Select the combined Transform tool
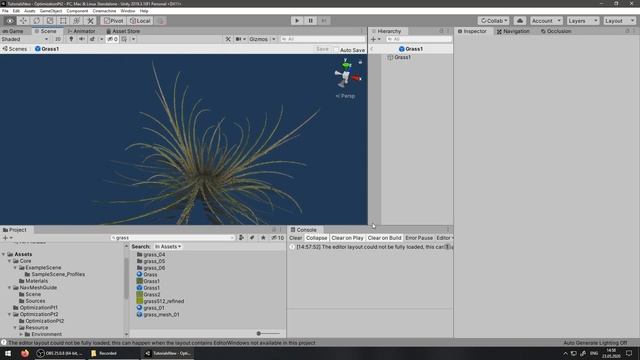Screen dimensions: 640x360 click(77, 21)
